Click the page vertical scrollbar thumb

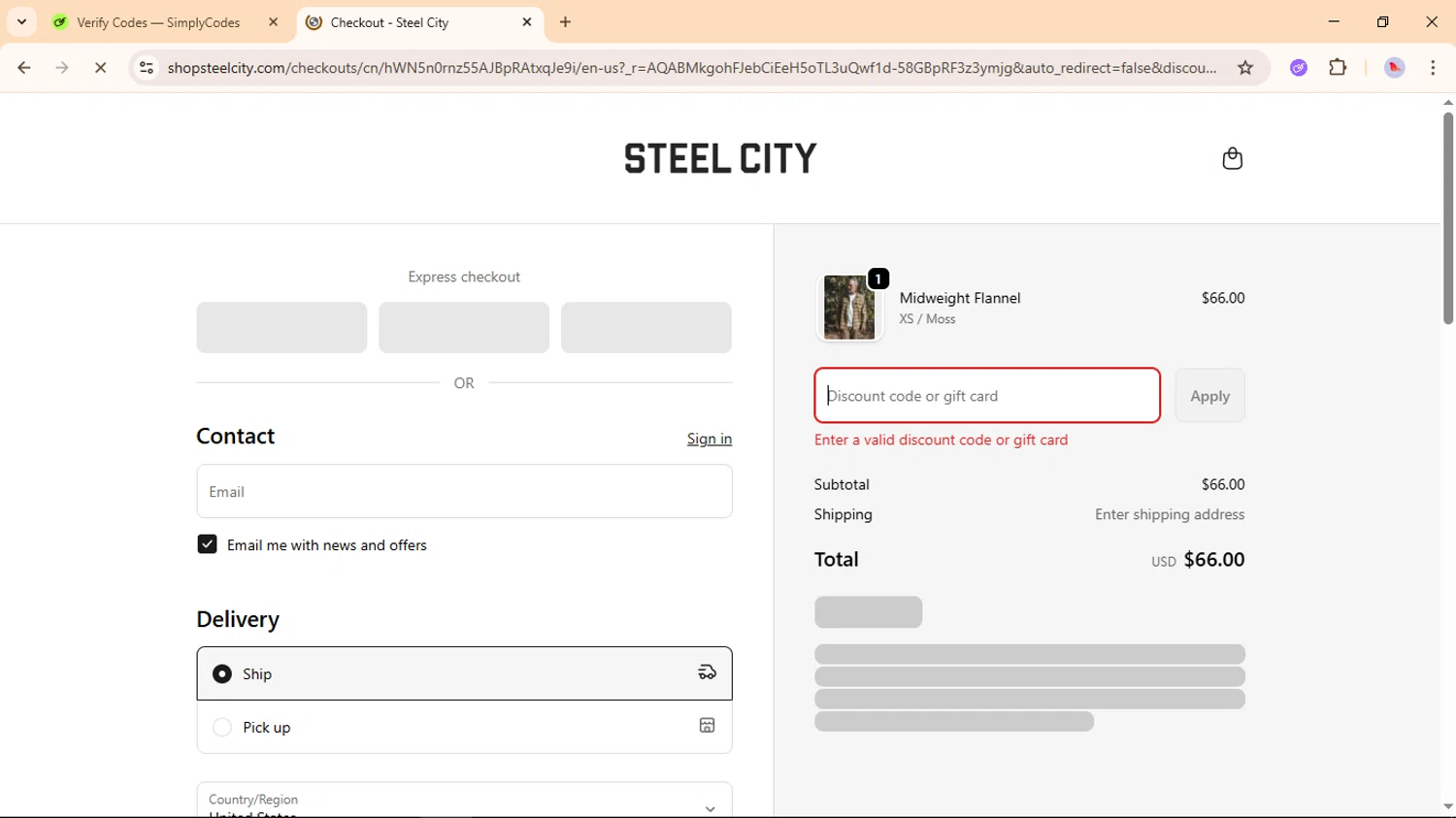coord(1447,218)
